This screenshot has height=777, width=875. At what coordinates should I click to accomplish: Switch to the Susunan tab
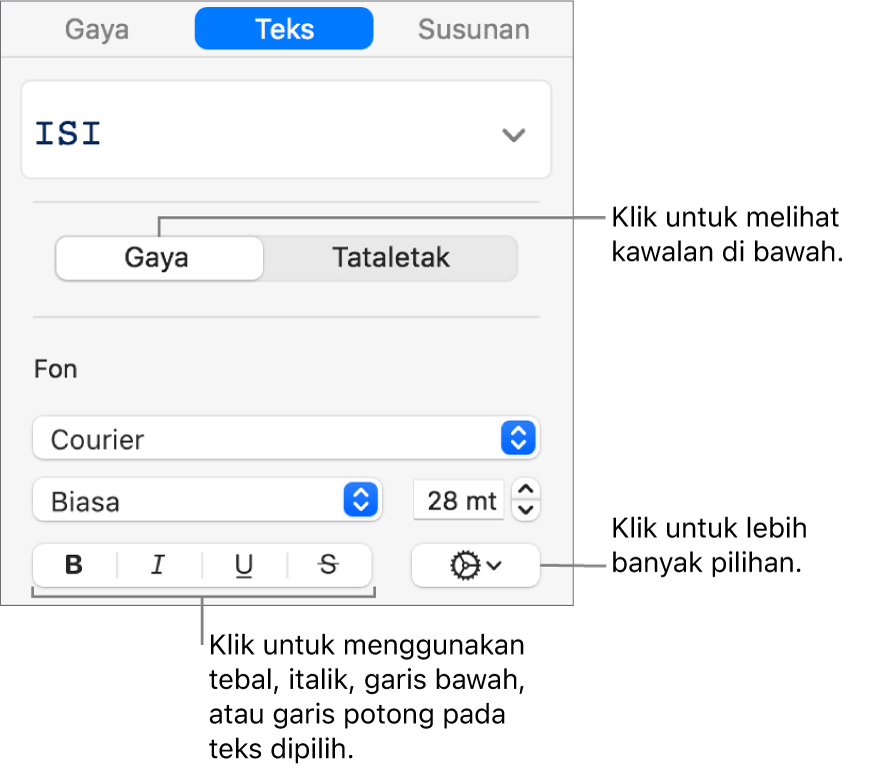tap(473, 29)
